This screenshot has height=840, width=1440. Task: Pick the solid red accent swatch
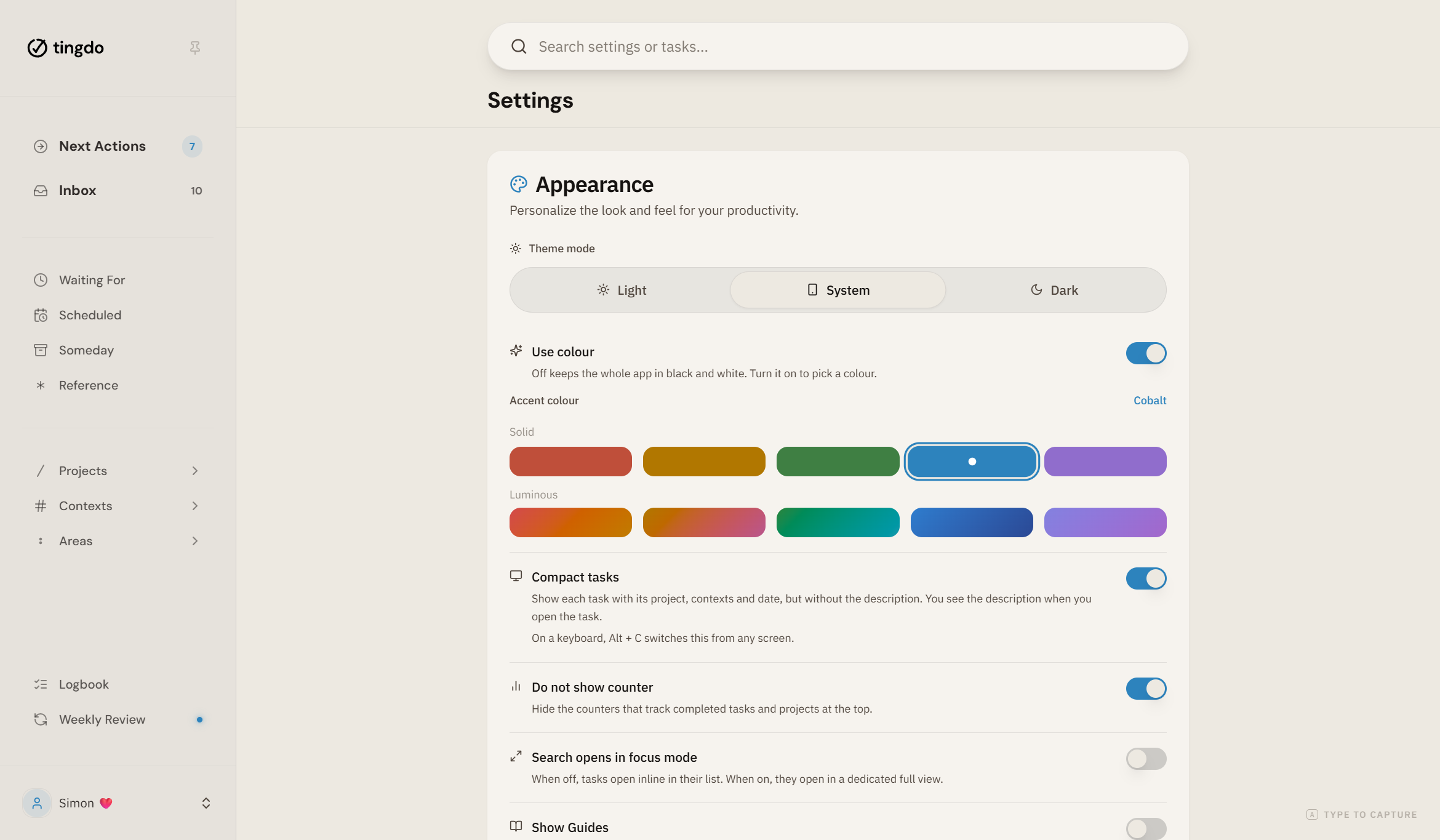click(570, 462)
